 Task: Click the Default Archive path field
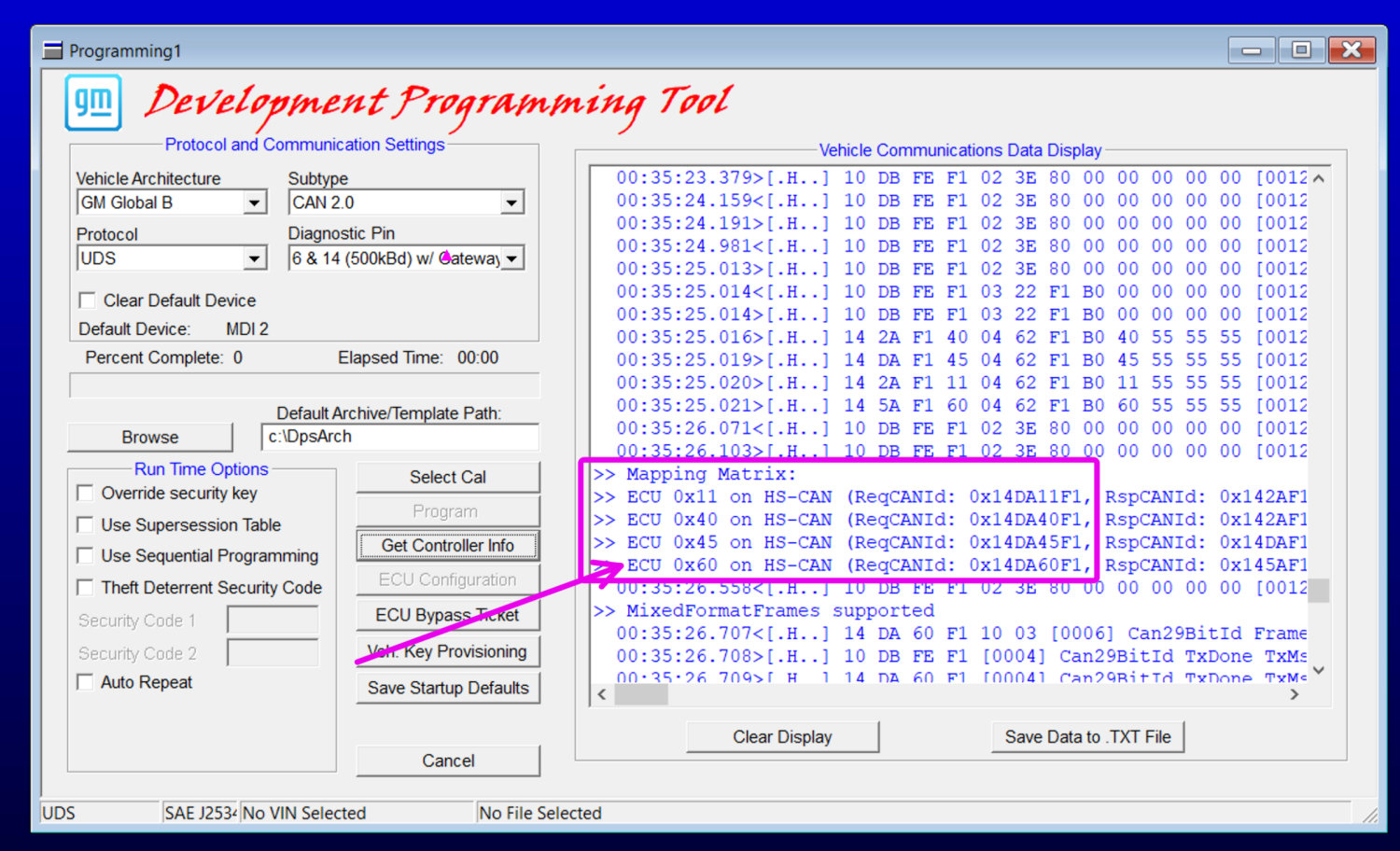point(399,437)
